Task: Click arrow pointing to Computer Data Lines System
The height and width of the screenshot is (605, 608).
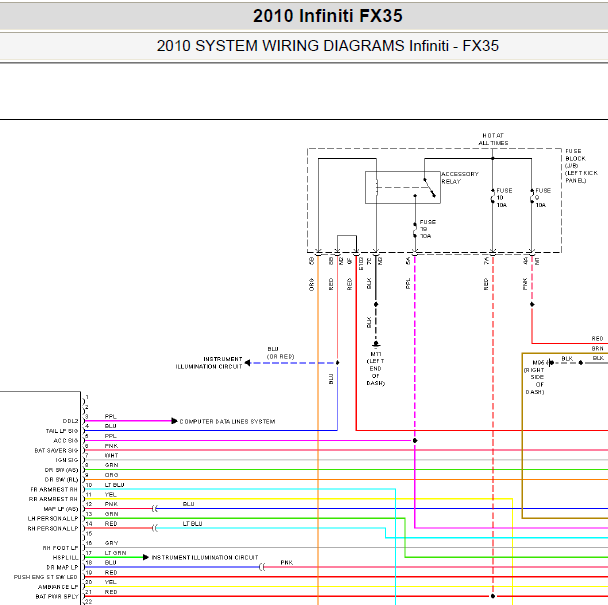Action: (x=174, y=421)
